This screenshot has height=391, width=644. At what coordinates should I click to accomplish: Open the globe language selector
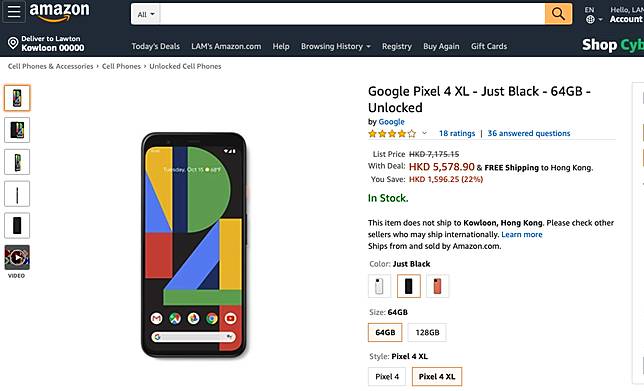click(594, 19)
